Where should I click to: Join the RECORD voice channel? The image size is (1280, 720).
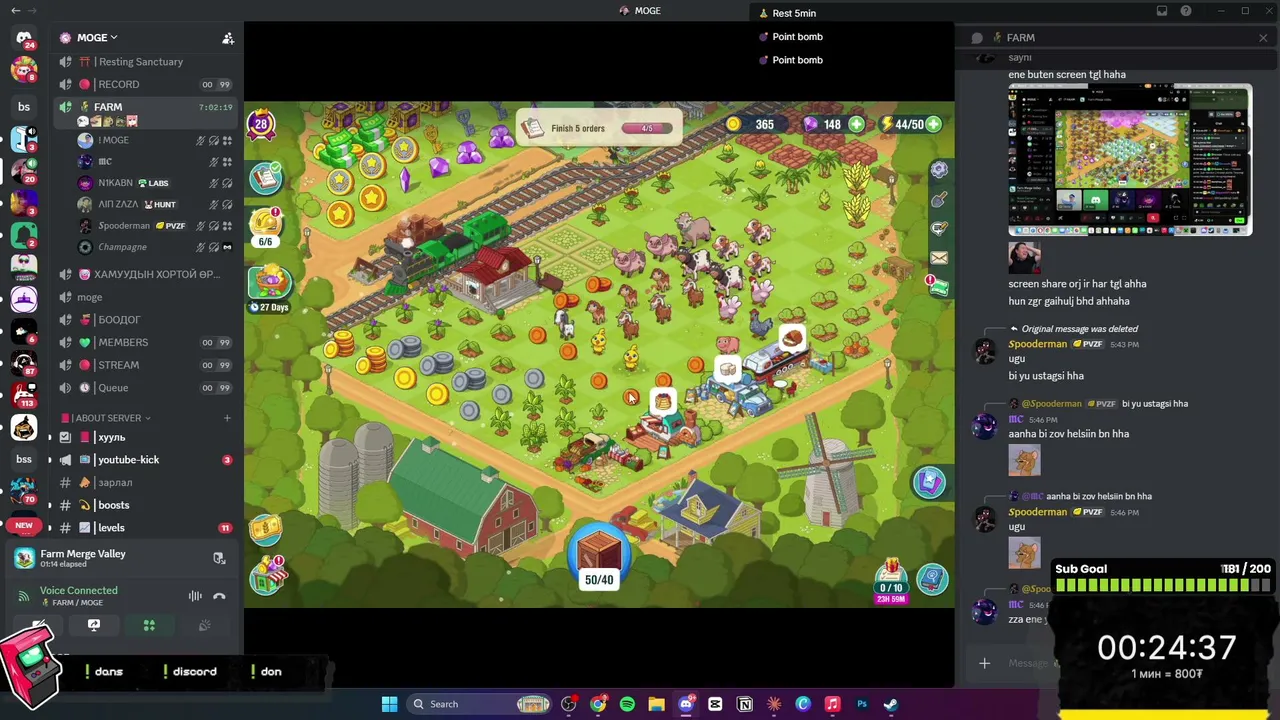tap(146, 84)
